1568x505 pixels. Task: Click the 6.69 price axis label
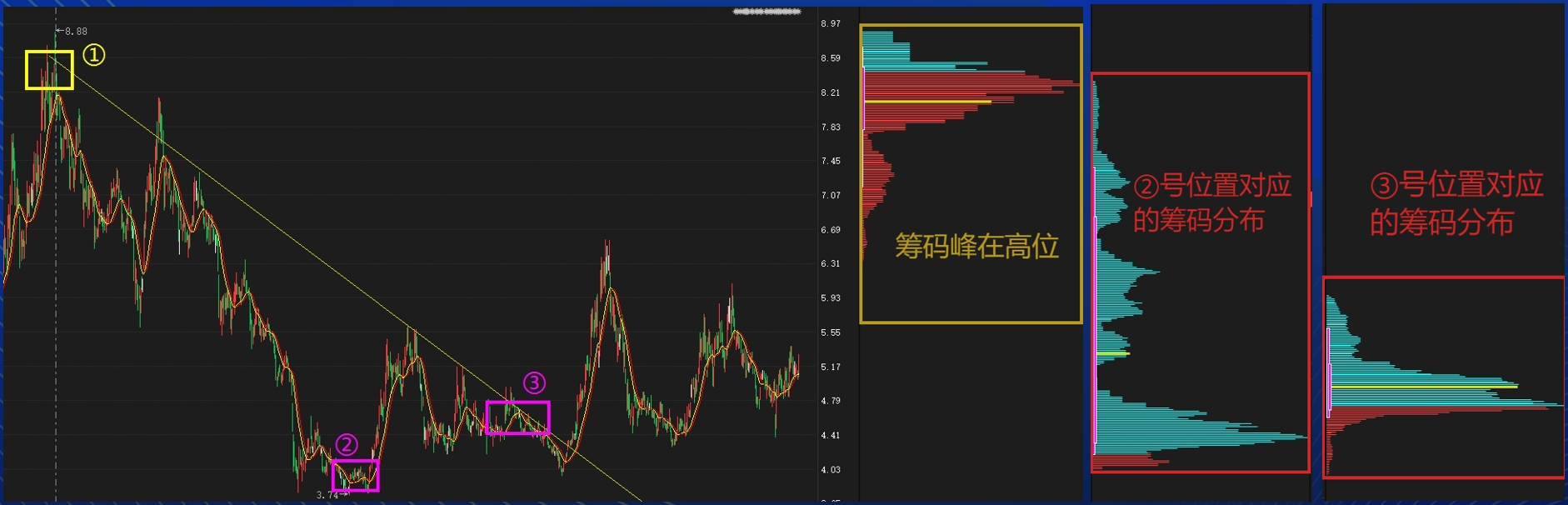pyautogui.click(x=830, y=230)
